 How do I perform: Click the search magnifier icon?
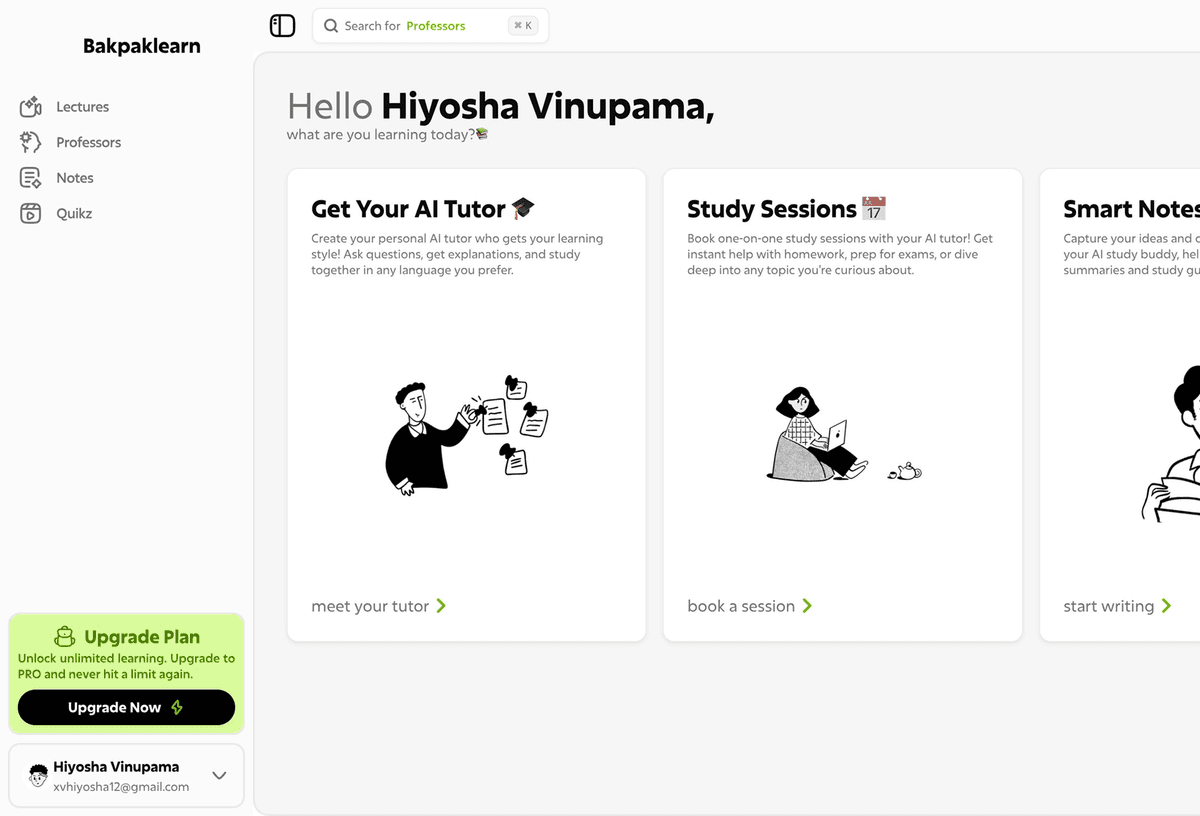[331, 26]
